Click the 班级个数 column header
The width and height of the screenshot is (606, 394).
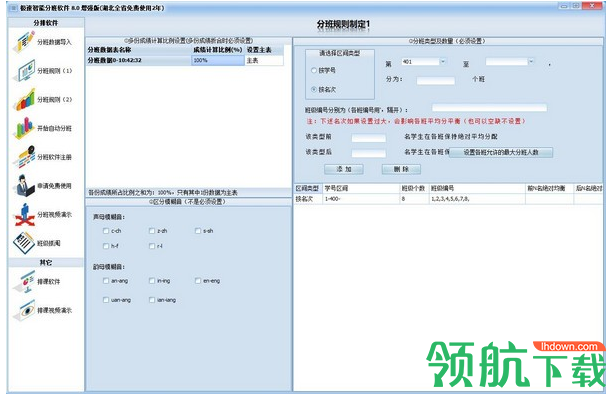[414, 188]
